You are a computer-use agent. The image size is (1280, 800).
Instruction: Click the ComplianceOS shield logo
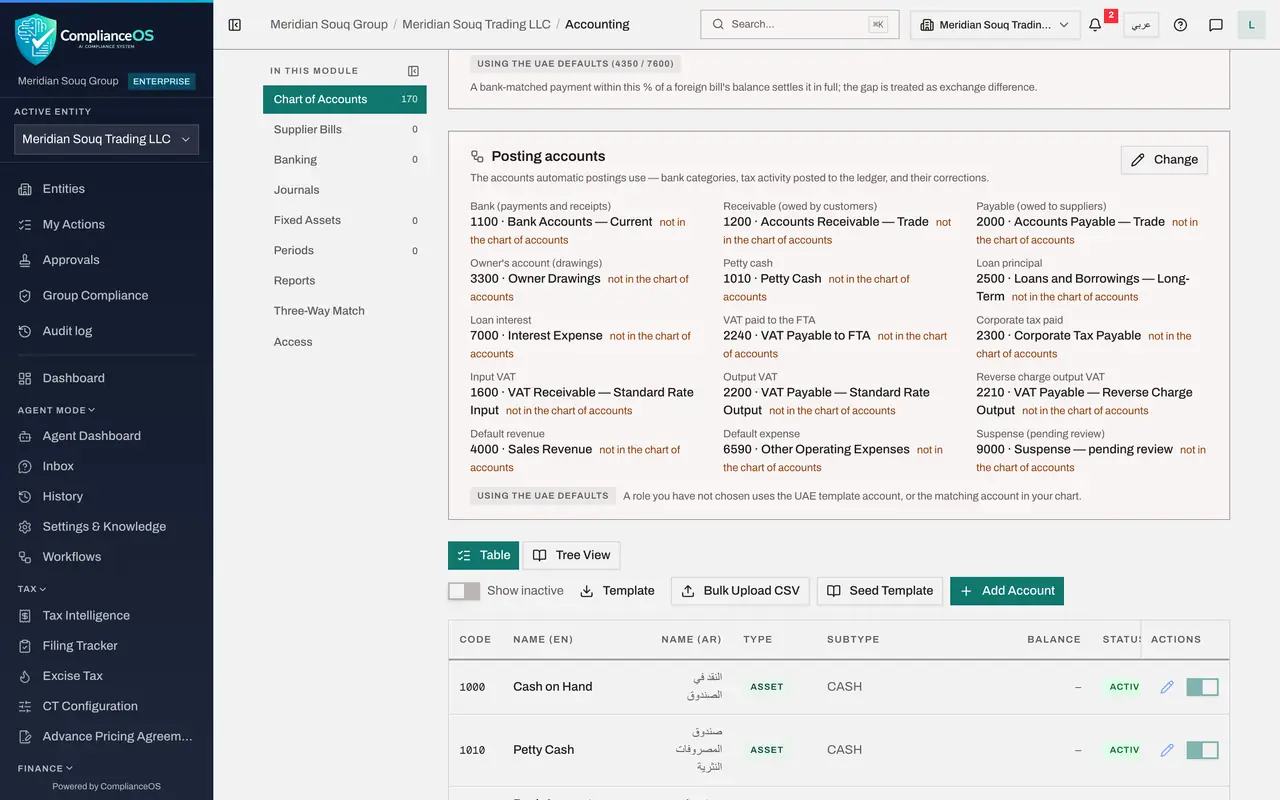36,38
